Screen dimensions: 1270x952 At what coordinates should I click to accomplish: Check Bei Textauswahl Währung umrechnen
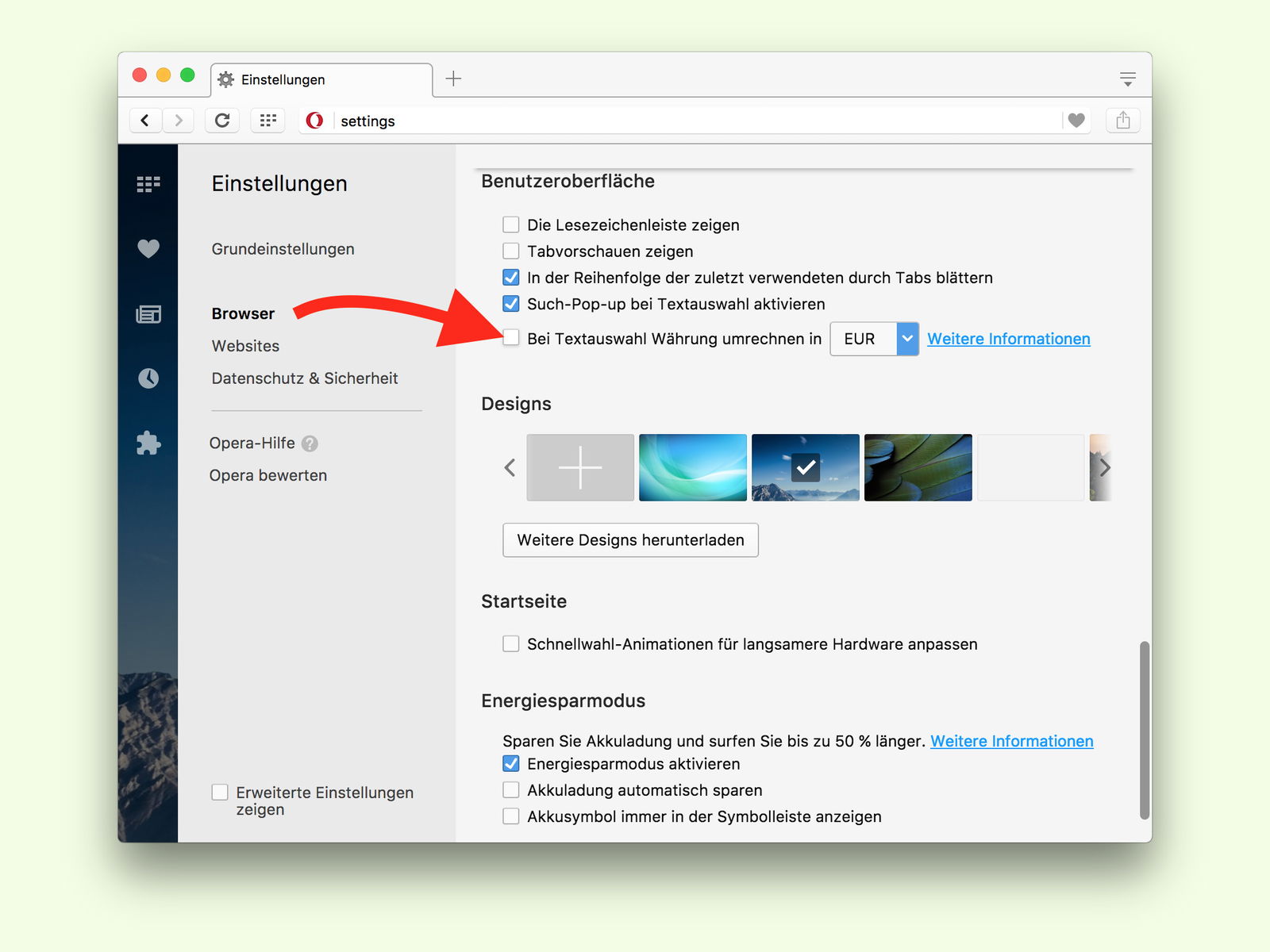[511, 338]
